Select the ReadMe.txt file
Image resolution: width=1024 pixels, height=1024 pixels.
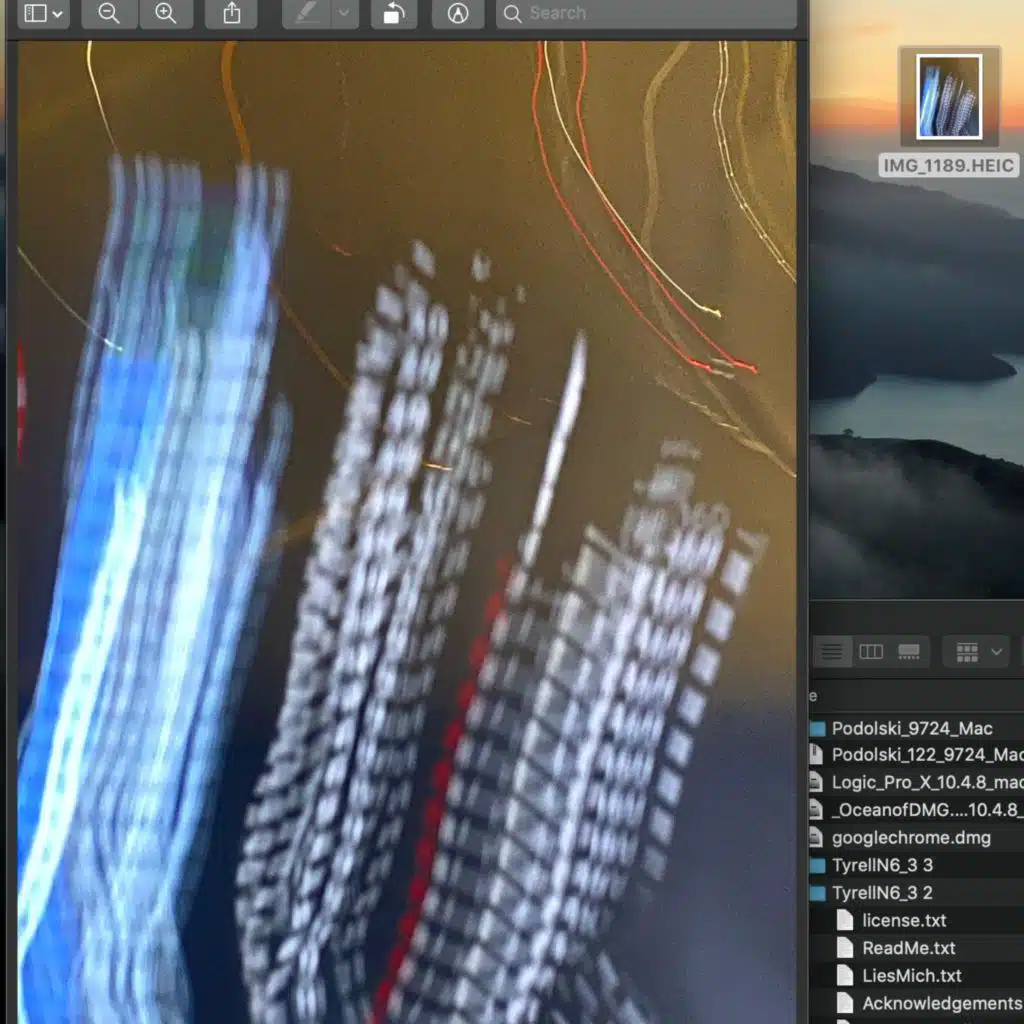point(908,948)
